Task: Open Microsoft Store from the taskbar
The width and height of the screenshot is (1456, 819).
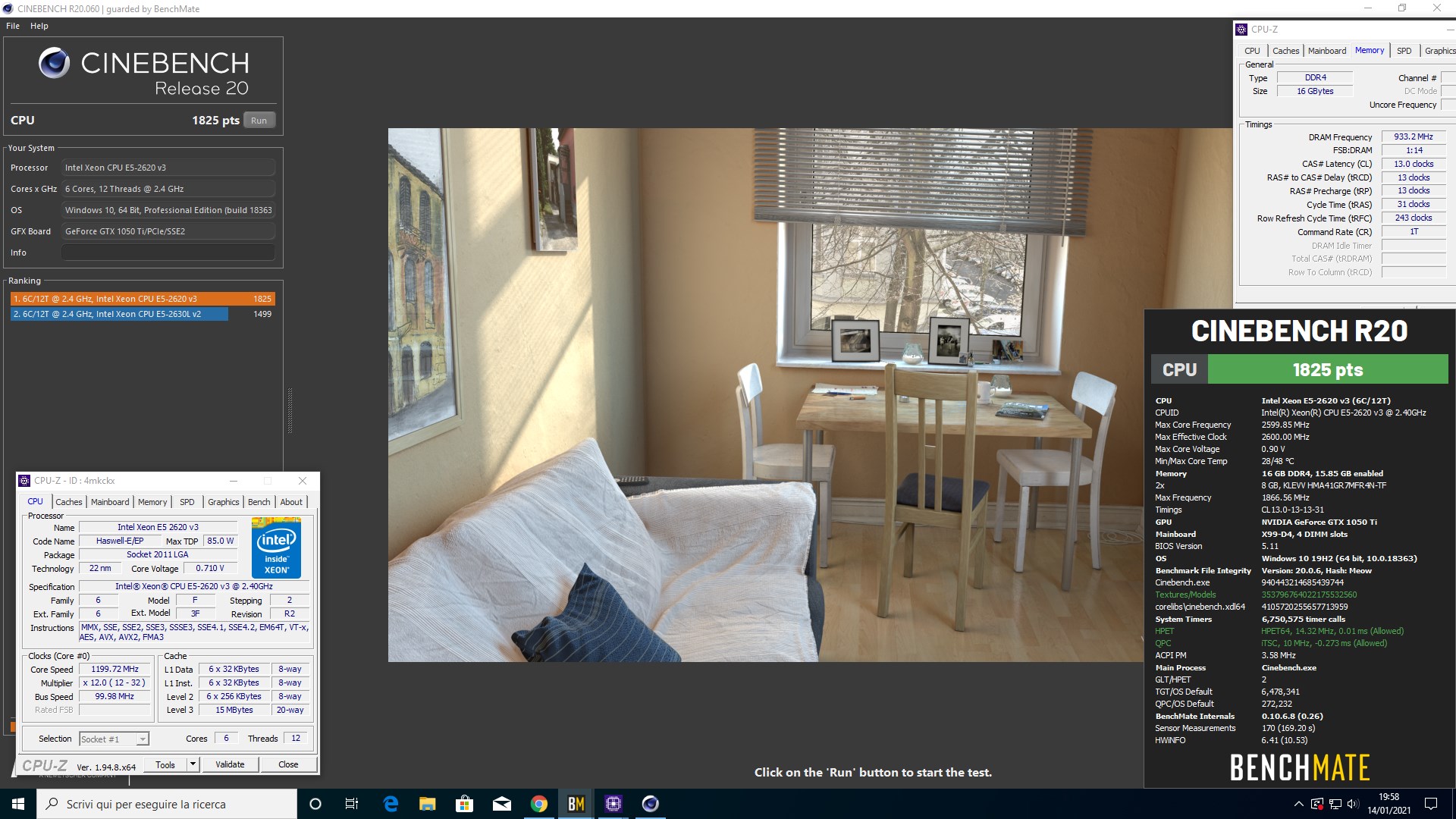Action: coord(464,804)
